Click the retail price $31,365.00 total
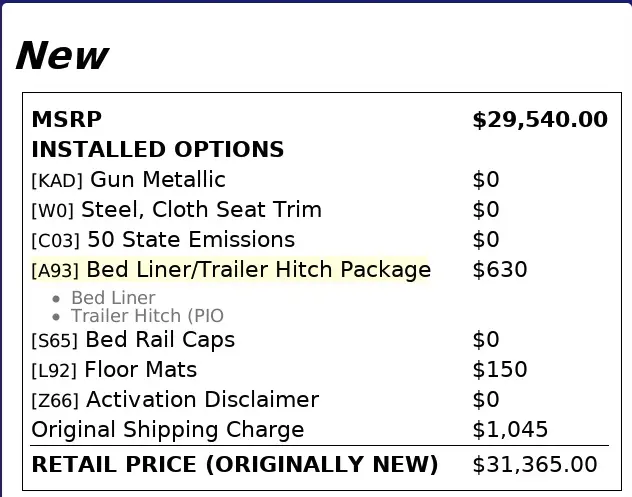This screenshot has height=497, width=632. pos(534,464)
